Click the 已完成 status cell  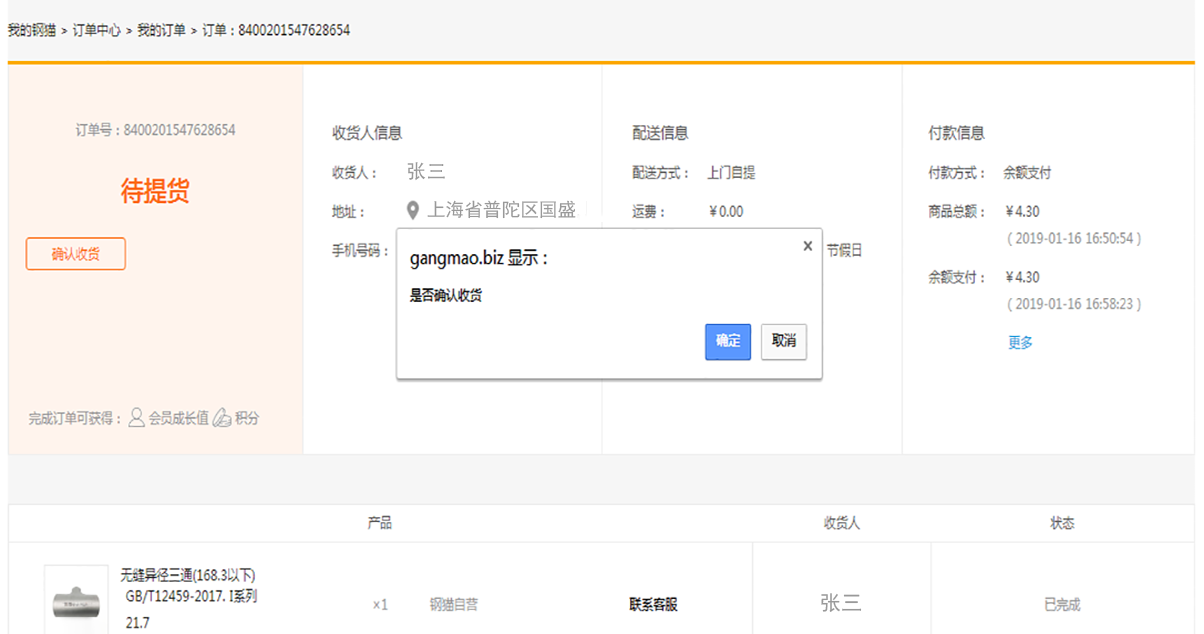coord(1062,604)
